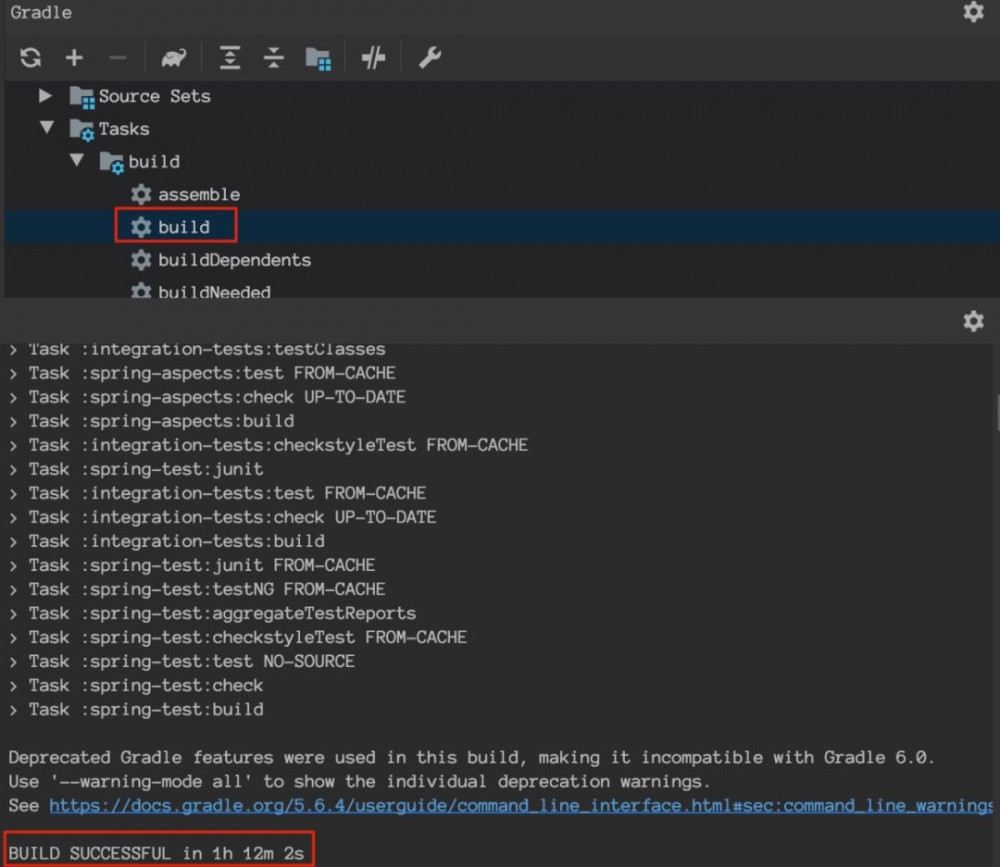Open the docs.gradle.org command line link
The image size is (1000, 867).
520,805
